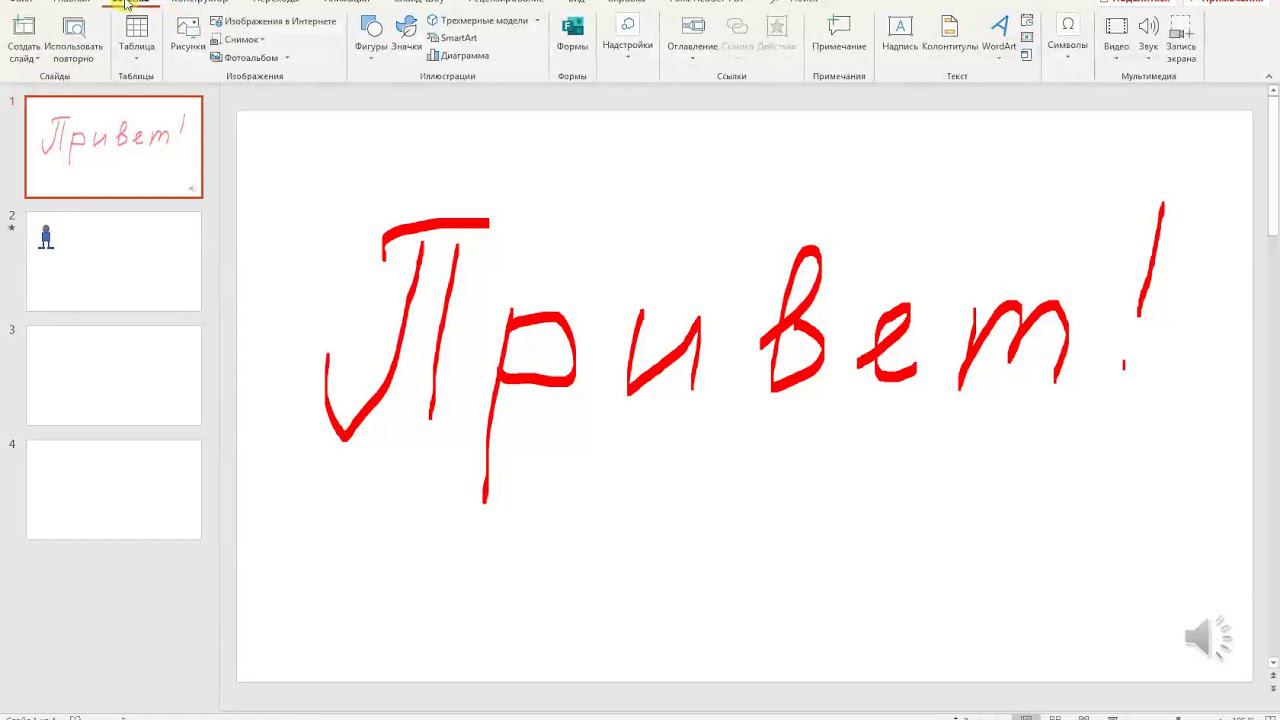Click the Значки (Icons) button
The image size is (1280, 720).
click(x=406, y=34)
